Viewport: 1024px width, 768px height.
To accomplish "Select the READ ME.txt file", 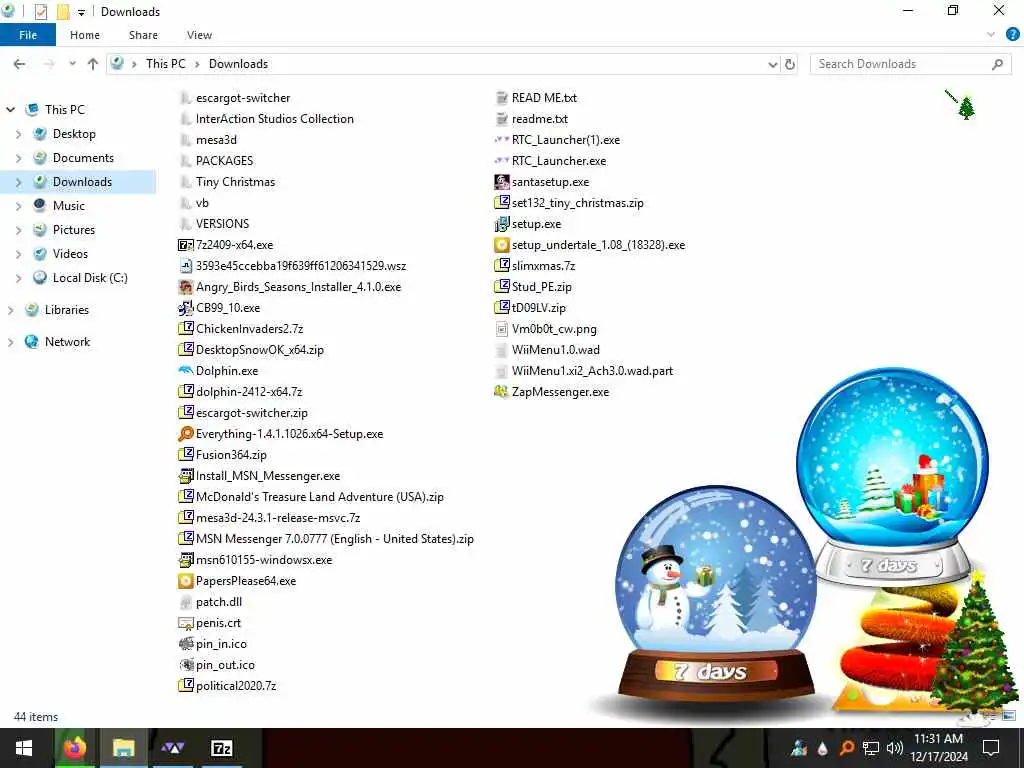I will tap(544, 98).
